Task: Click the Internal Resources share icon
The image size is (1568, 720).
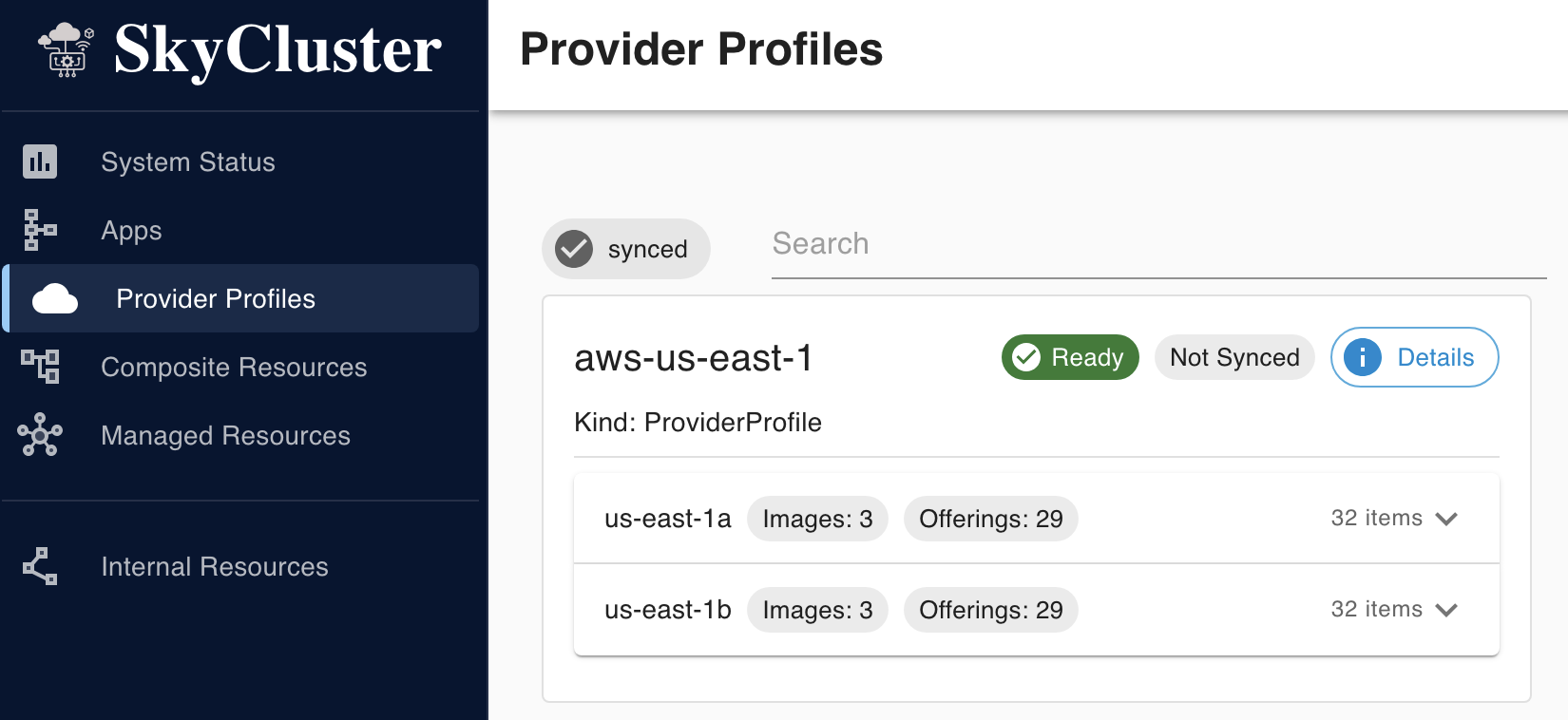Action: click(40, 566)
